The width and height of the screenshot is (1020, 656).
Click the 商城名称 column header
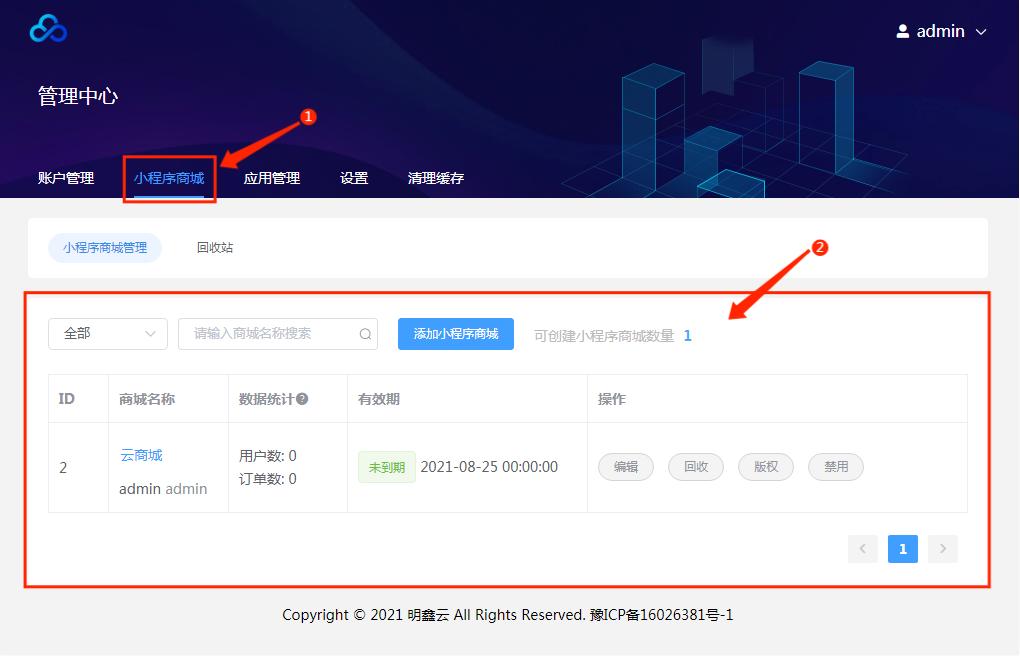147,399
